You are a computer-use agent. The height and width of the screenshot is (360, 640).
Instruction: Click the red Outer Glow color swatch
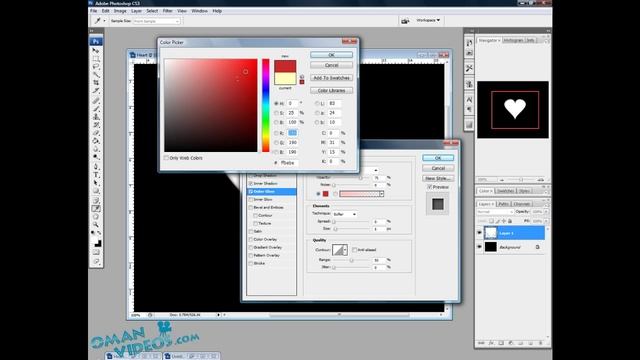coord(326,194)
